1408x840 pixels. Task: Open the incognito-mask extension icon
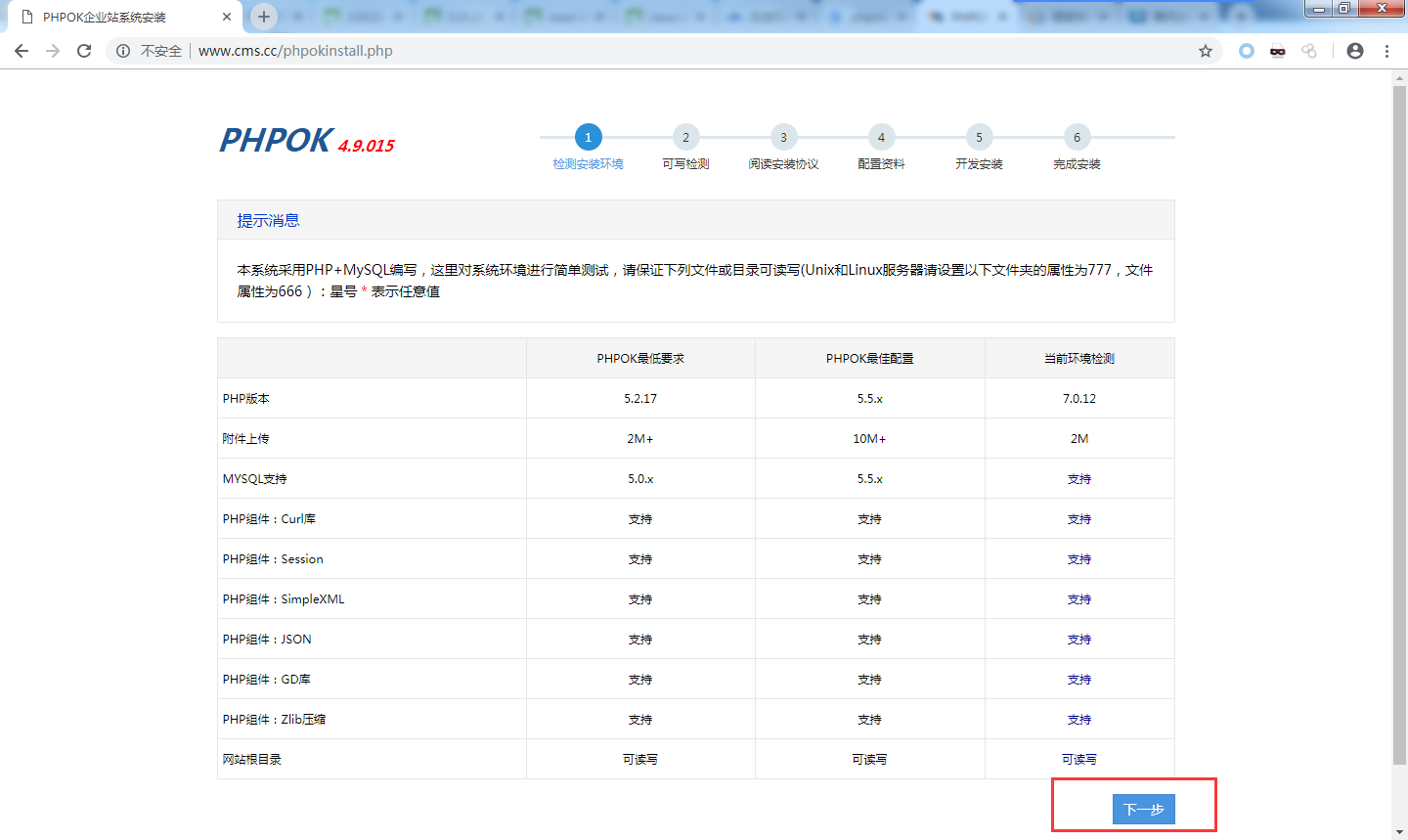tap(1278, 51)
